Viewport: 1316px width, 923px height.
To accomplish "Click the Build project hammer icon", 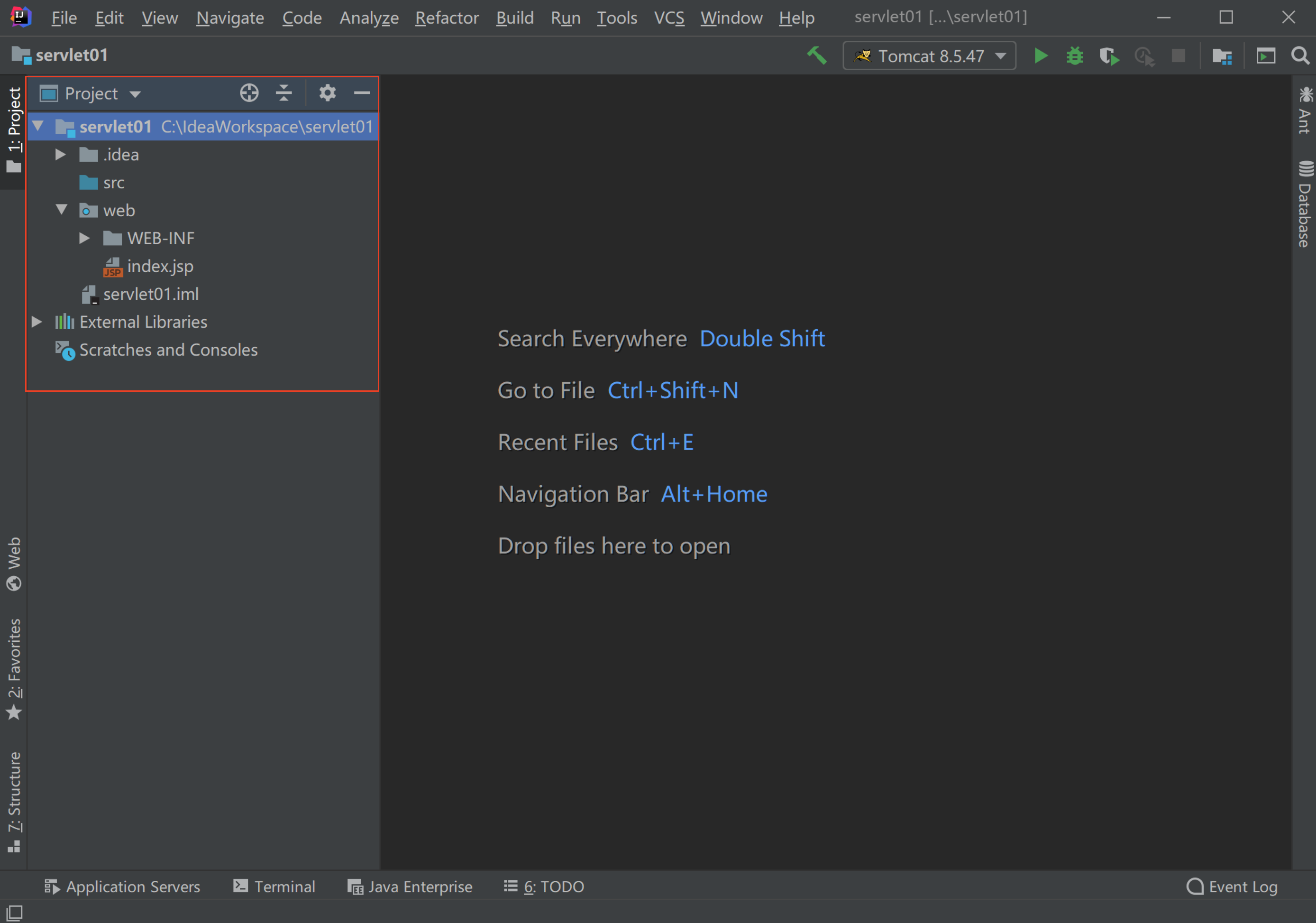I will click(817, 55).
